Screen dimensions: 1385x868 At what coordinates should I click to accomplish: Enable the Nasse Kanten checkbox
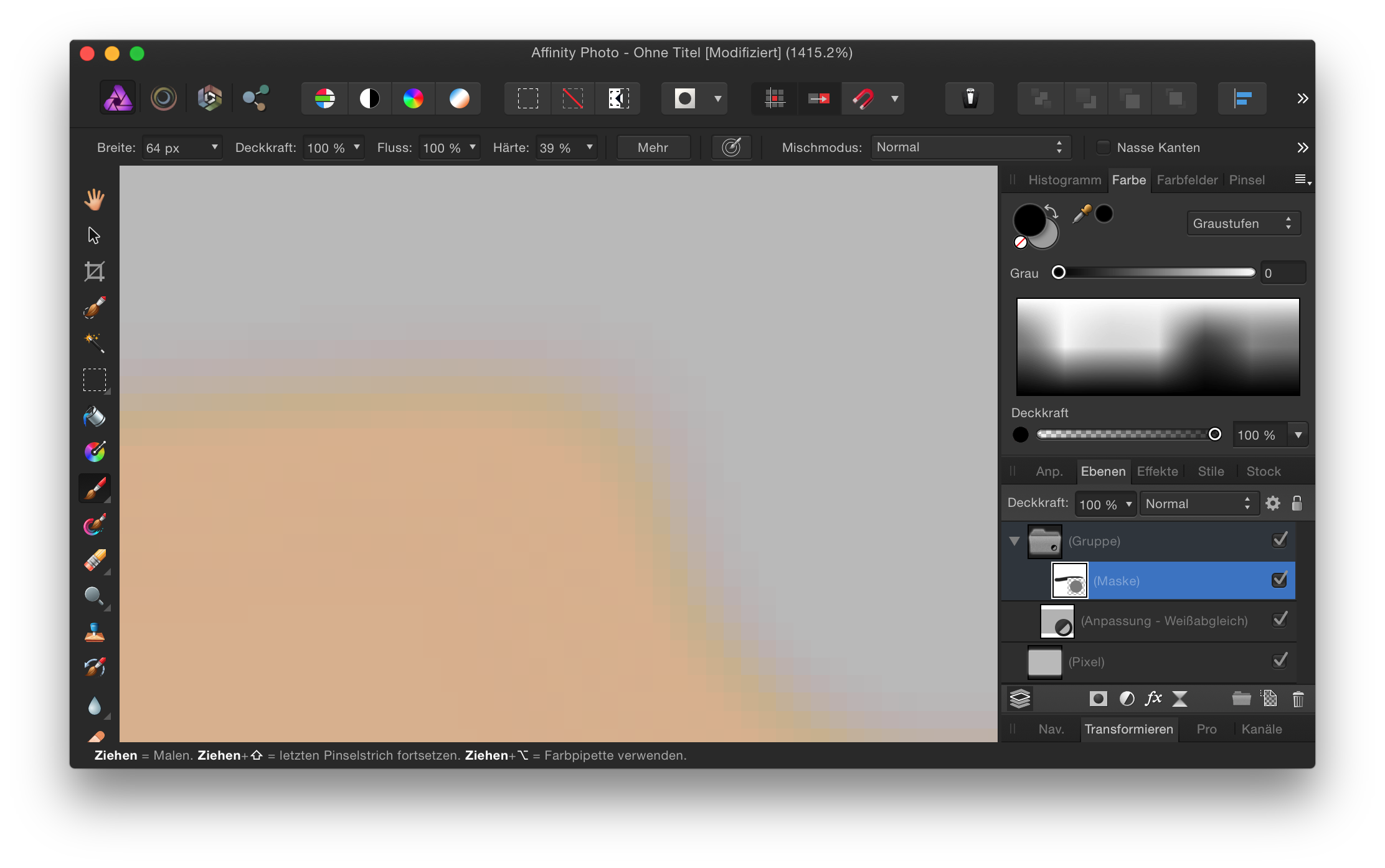click(x=1103, y=148)
